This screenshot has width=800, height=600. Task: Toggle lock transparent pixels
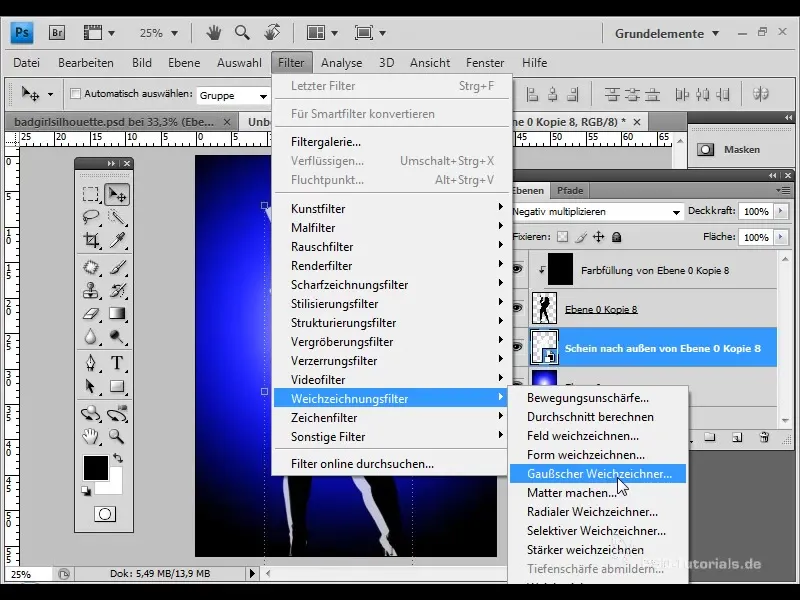tap(562, 237)
